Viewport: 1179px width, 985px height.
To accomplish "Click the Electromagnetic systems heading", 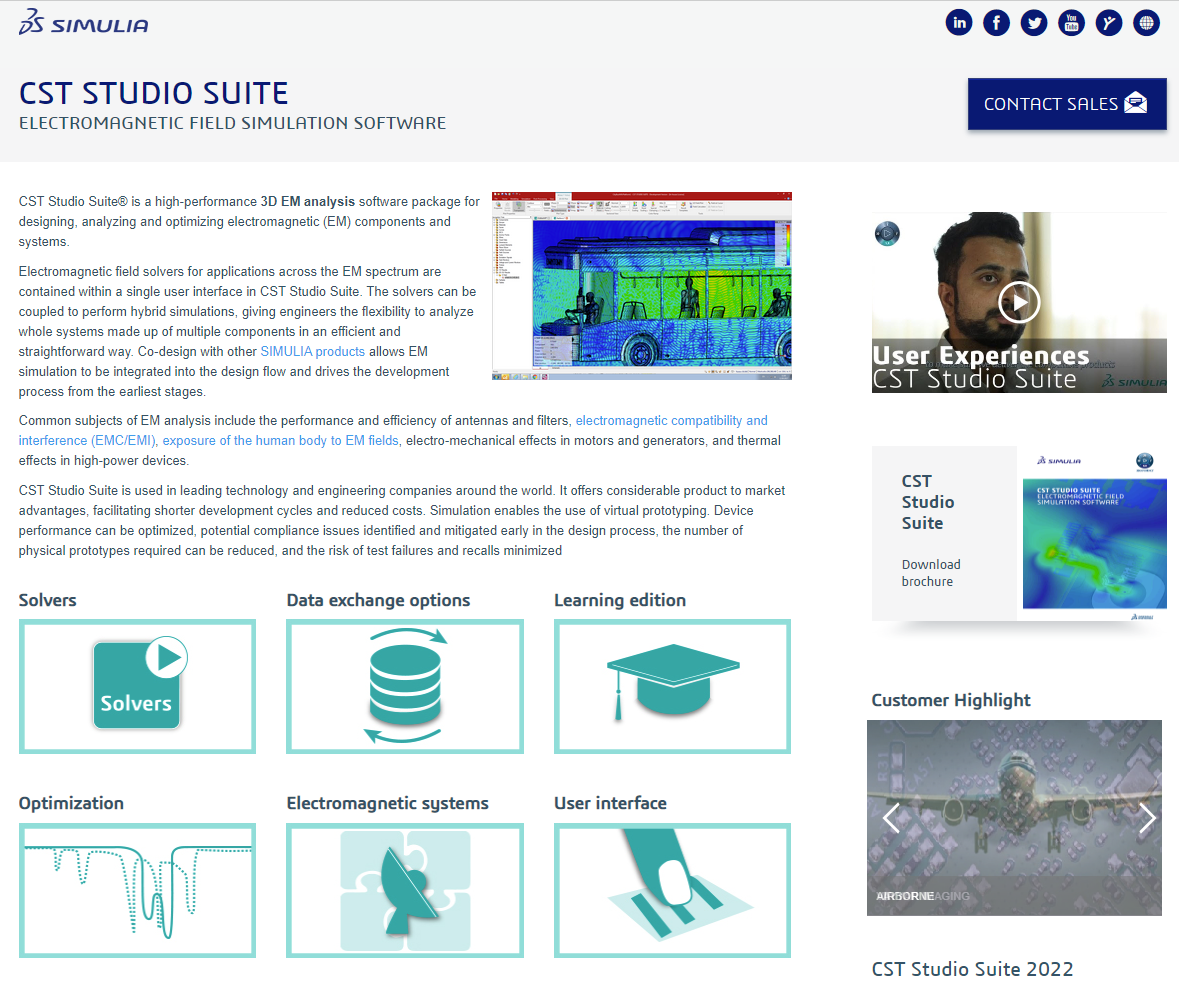I will click(x=387, y=803).
